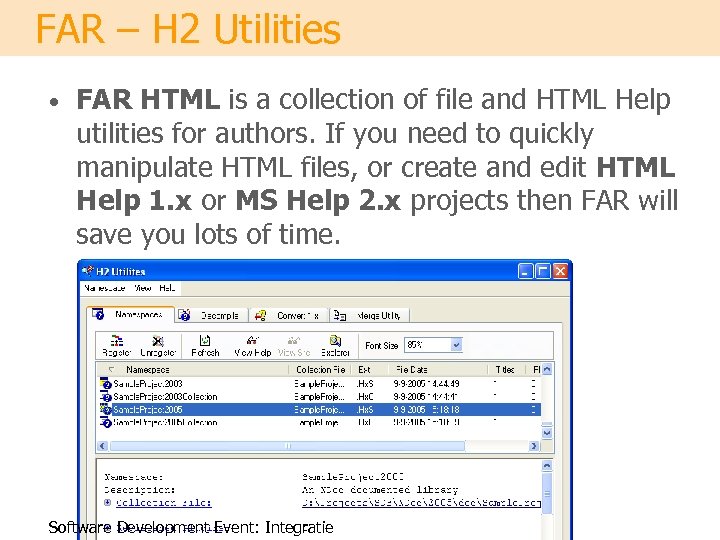Click the horizontal scrollbar right arrow
The image size is (720, 540).
[x=534, y=445]
